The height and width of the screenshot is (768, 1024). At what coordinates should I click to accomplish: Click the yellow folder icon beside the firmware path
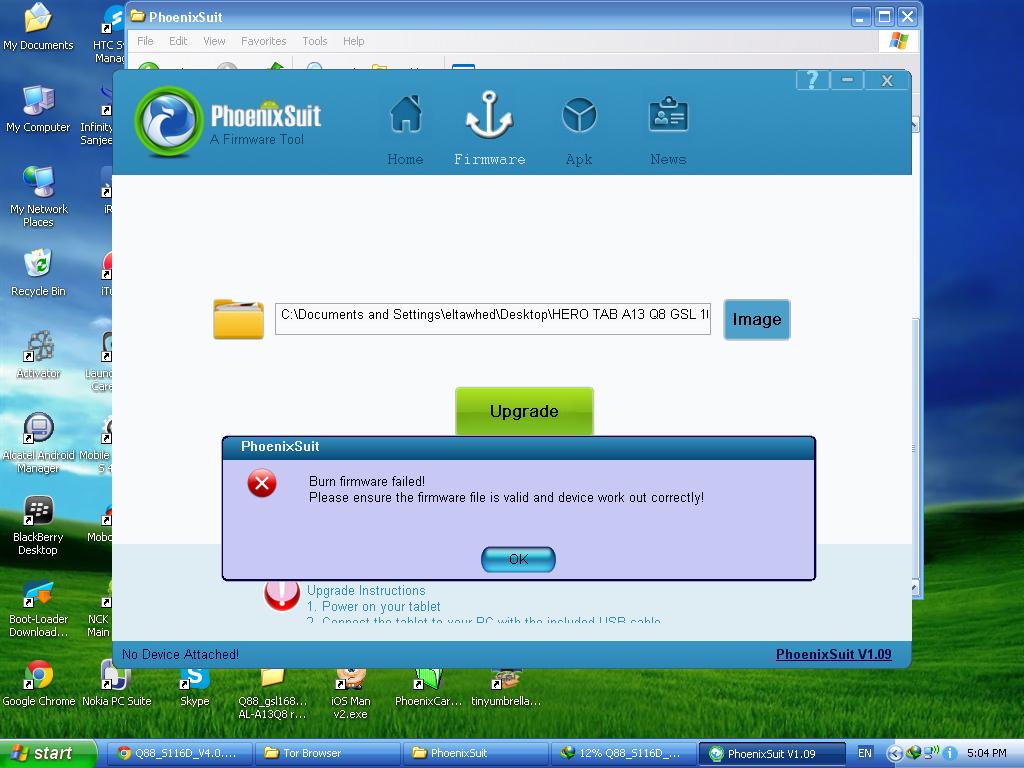click(x=238, y=319)
